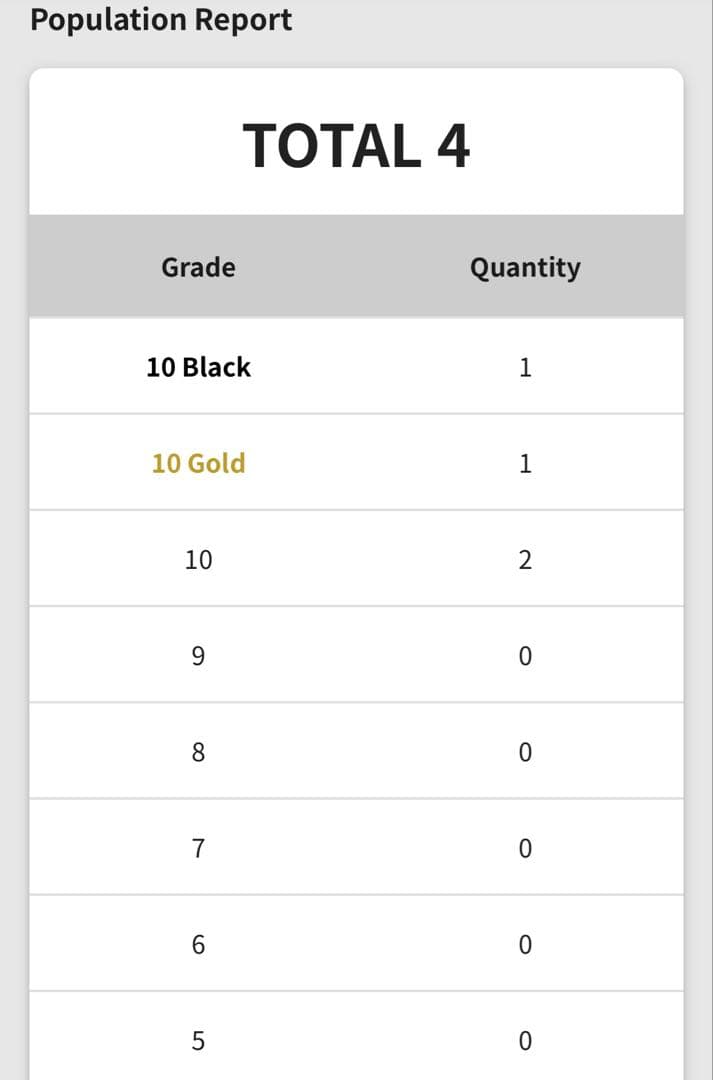713x1080 pixels.
Task: Click the Quantity column header
Action: point(525,267)
